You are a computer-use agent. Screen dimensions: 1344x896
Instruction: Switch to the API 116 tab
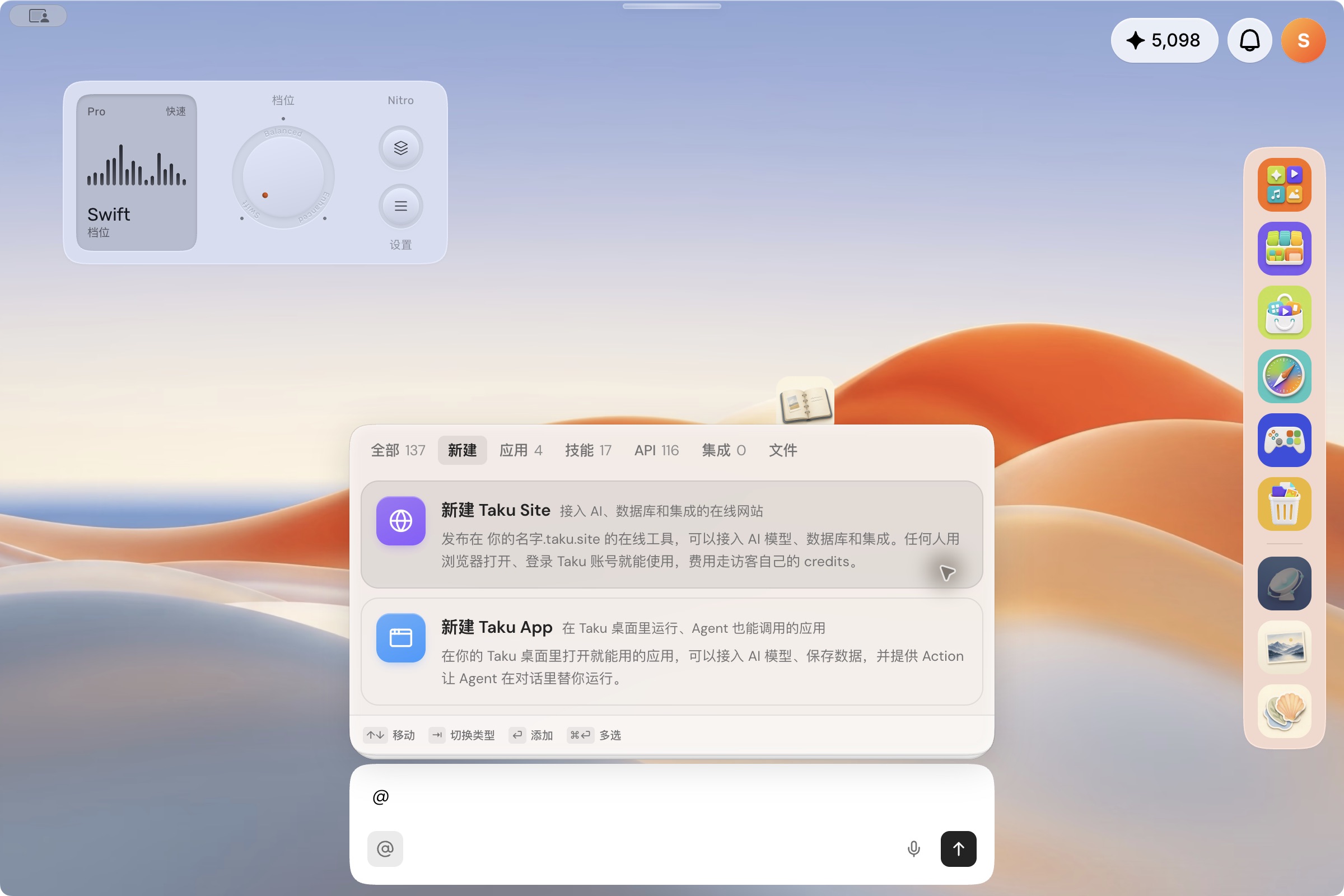[x=656, y=450]
